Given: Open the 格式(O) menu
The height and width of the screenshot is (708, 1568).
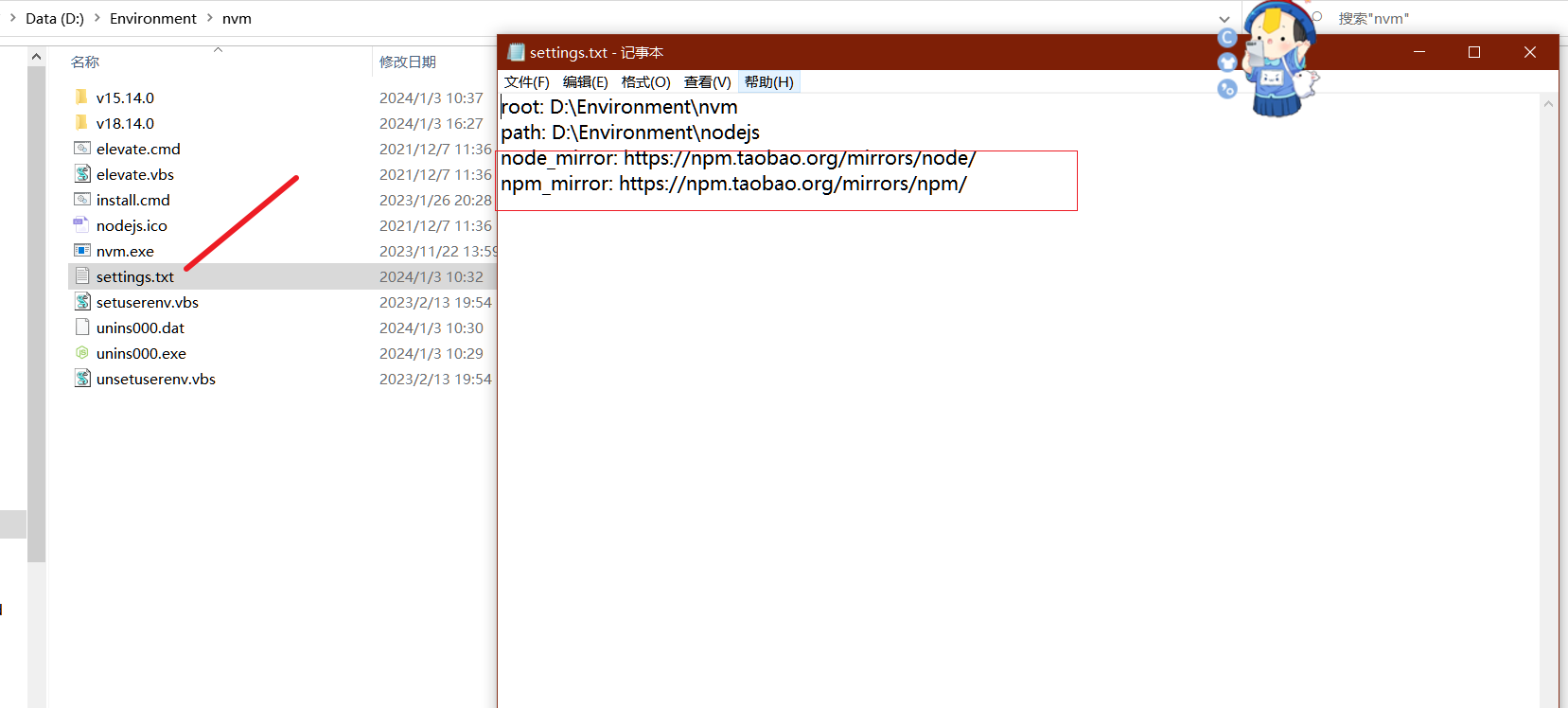Looking at the screenshot, I should click(x=645, y=82).
